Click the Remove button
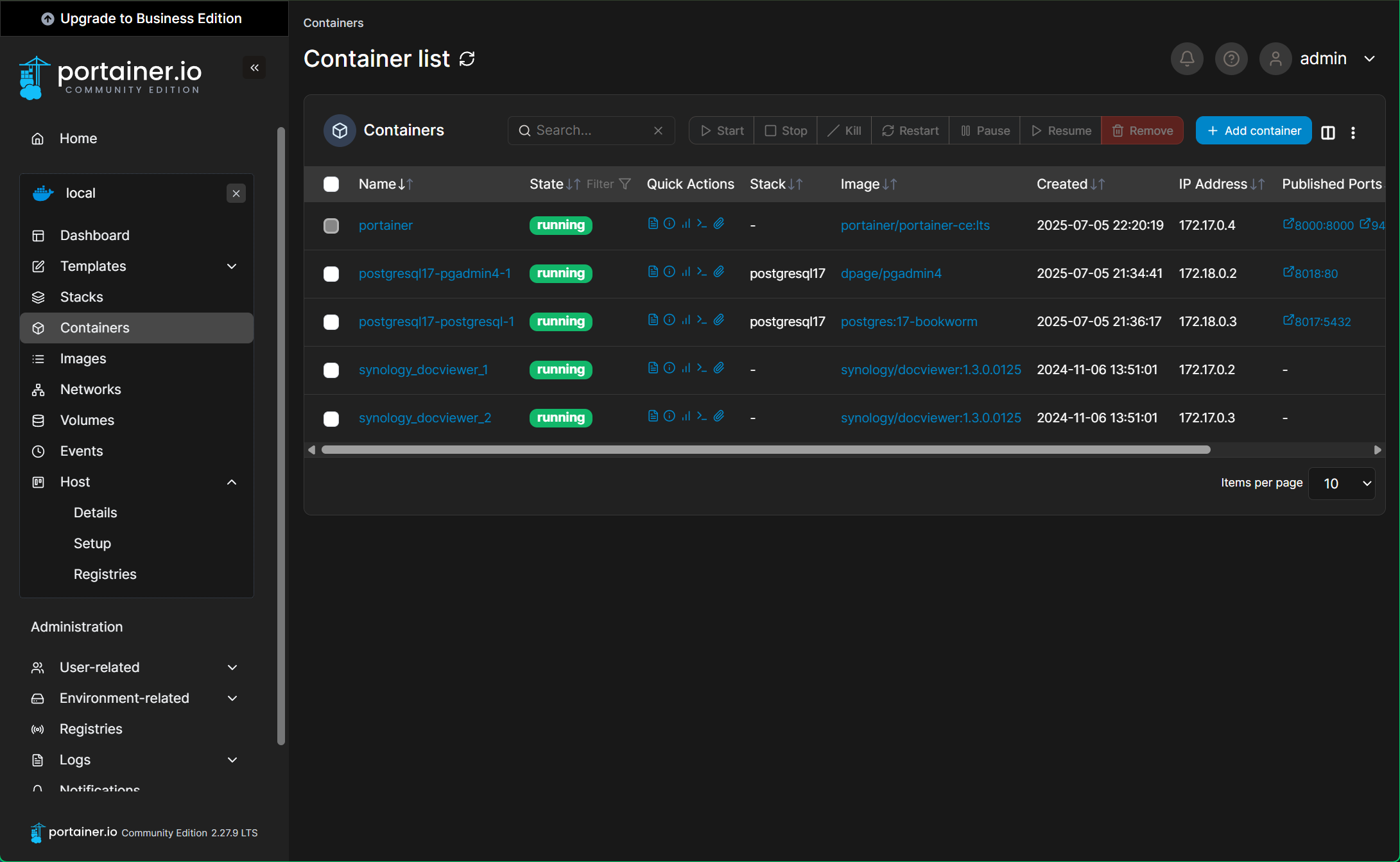This screenshot has height=862, width=1400. click(x=1142, y=130)
